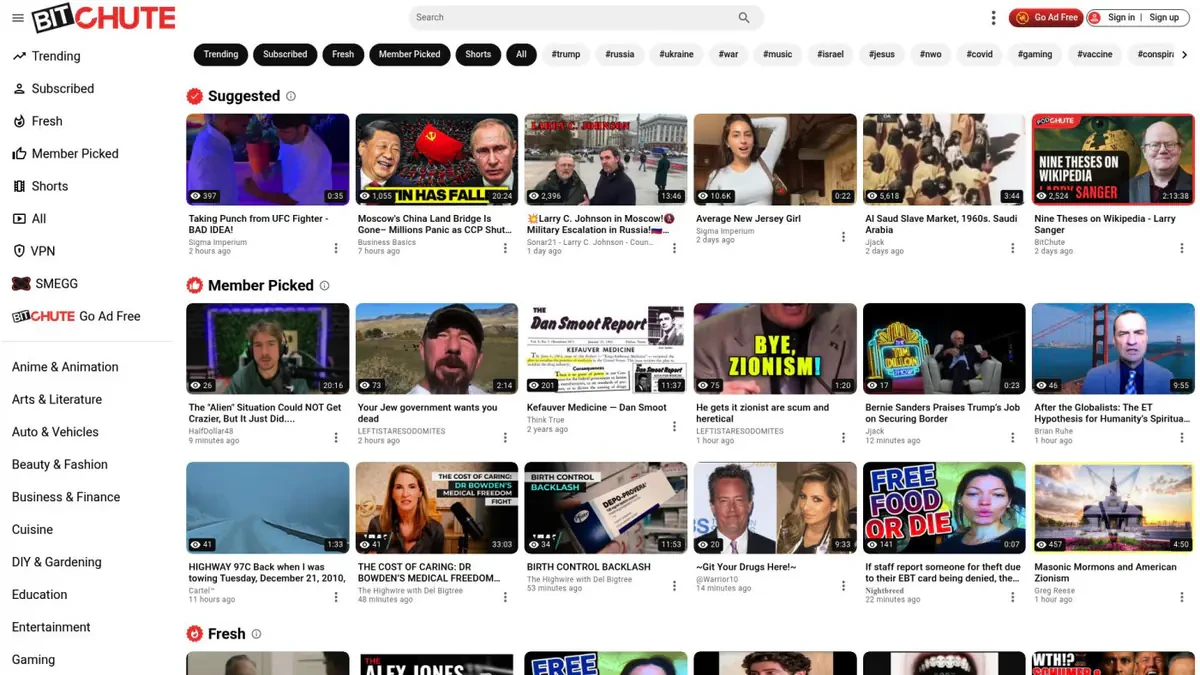Click the Search input field
The image size is (1200, 675).
[575, 17]
